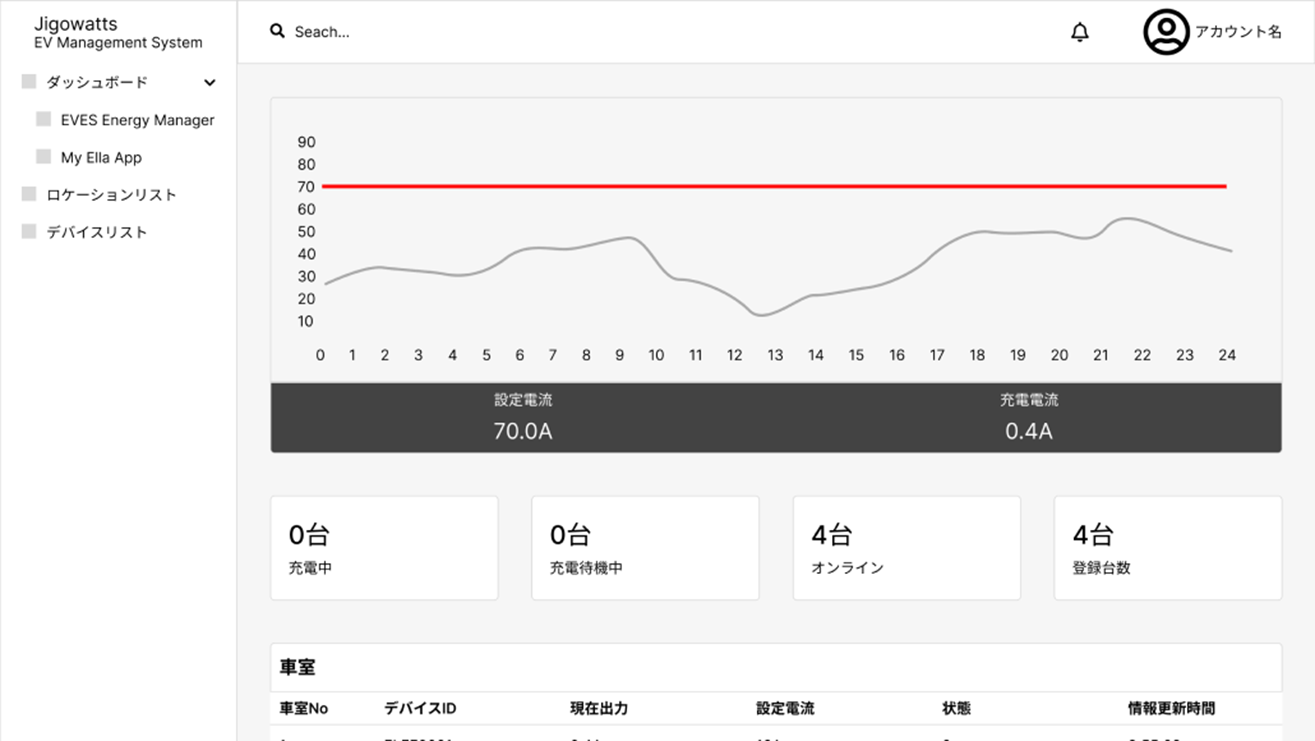Click the square icon beside ダッシュボード
1315x741 pixels.
(29, 82)
